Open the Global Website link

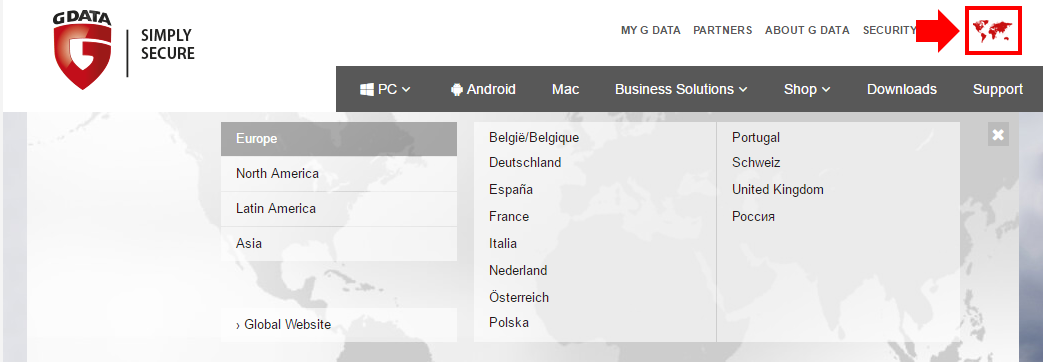[339, 325]
